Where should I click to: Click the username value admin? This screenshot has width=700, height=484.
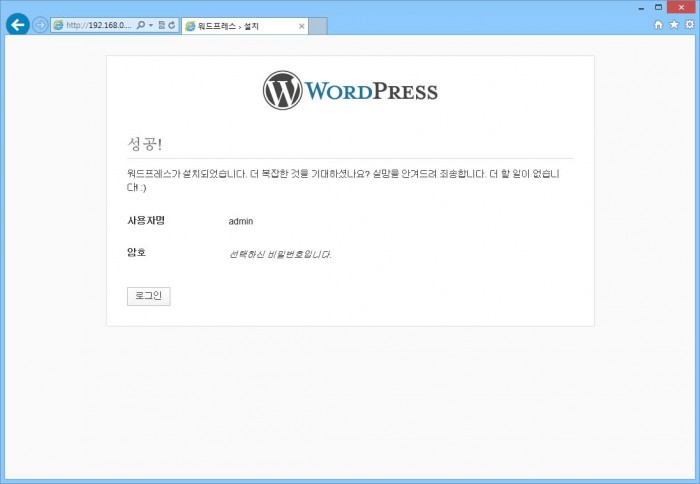(x=241, y=221)
